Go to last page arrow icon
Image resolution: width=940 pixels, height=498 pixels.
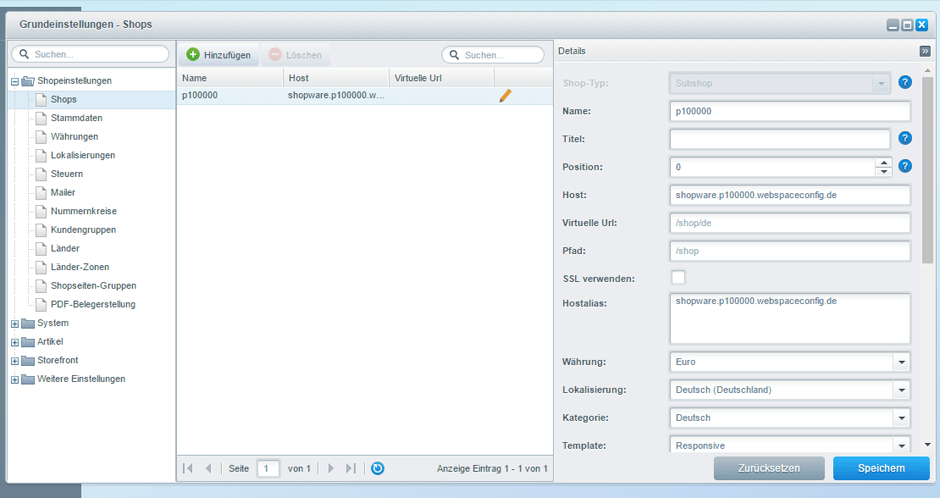351,469
